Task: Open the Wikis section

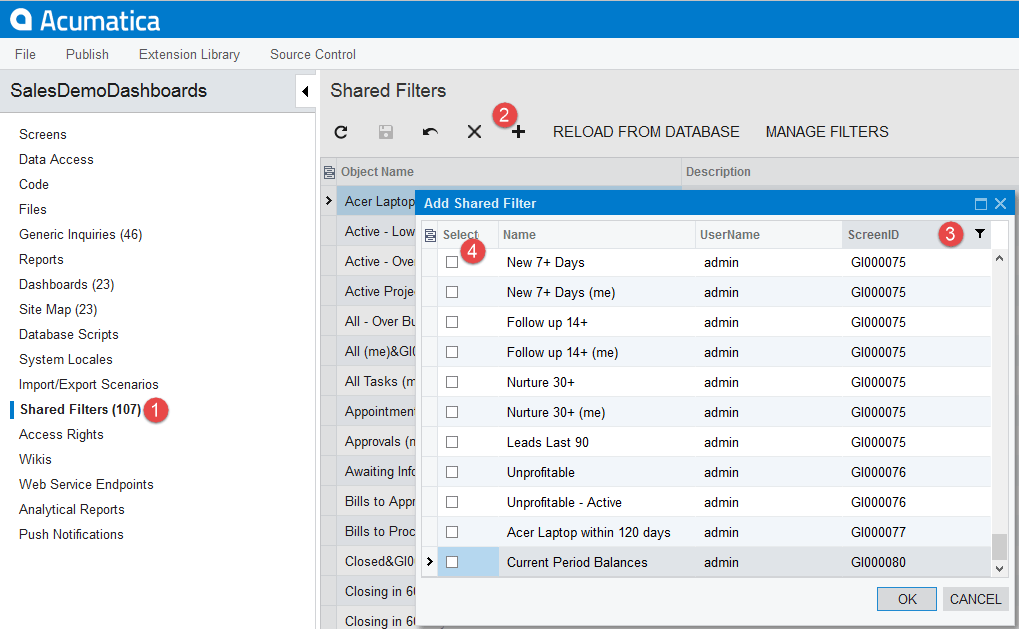Action: coord(35,459)
